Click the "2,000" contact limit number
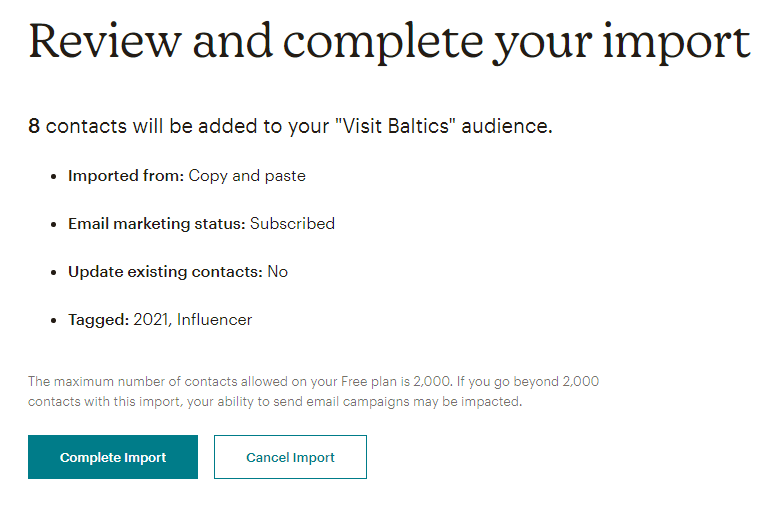Viewport: 771px width, 511px height. click(x=432, y=382)
